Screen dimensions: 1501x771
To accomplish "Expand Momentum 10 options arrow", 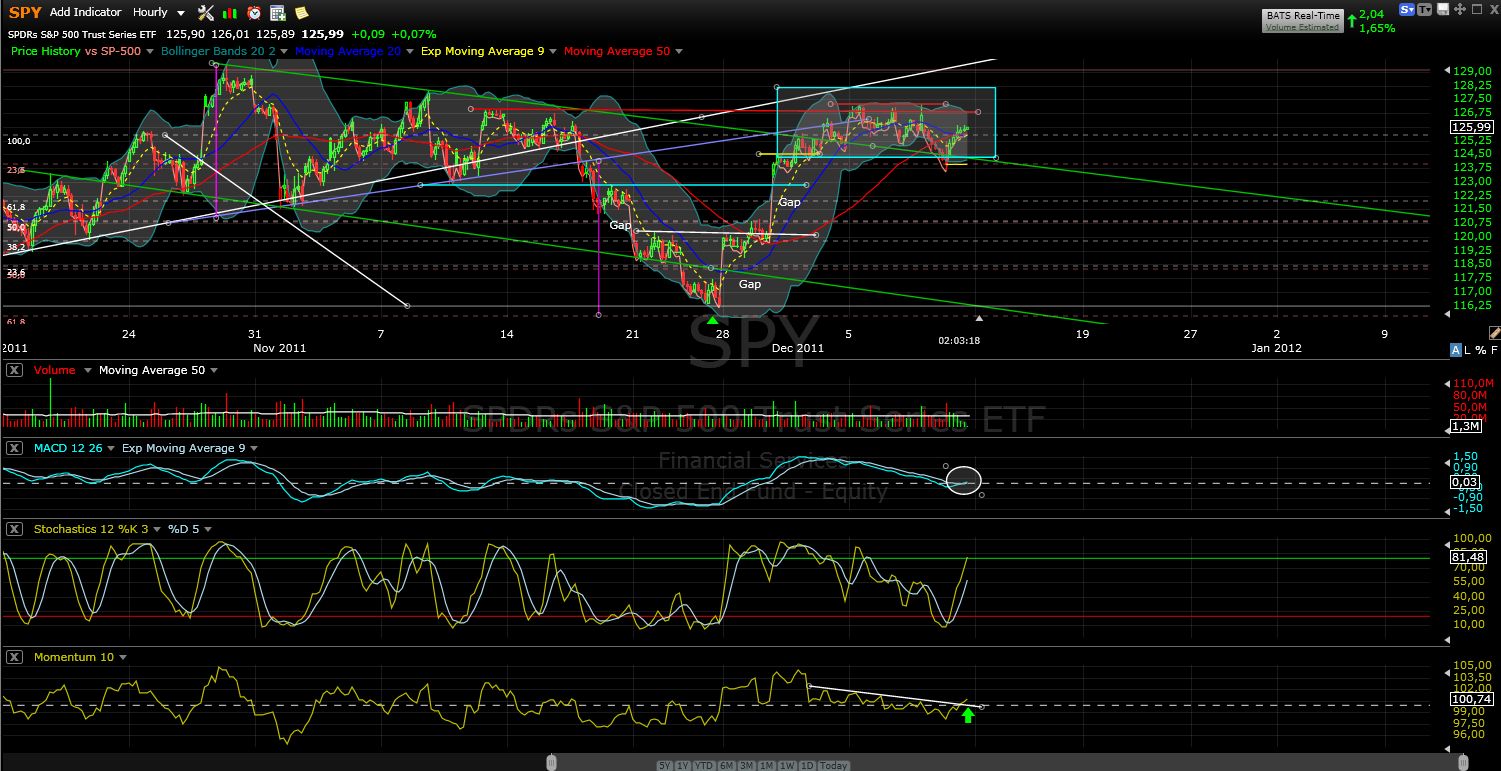I will click(122, 658).
